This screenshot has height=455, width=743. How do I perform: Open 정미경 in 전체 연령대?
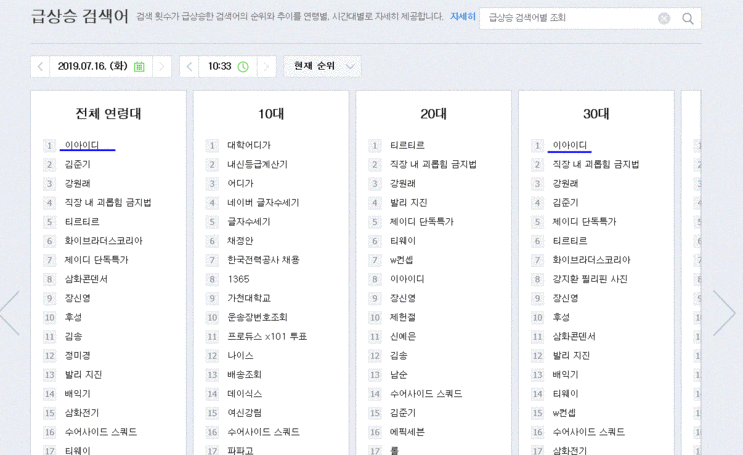(77, 355)
